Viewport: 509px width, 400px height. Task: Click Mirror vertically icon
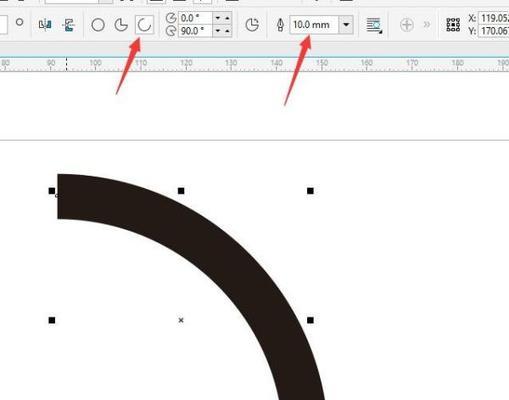pyautogui.click(x=68, y=25)
